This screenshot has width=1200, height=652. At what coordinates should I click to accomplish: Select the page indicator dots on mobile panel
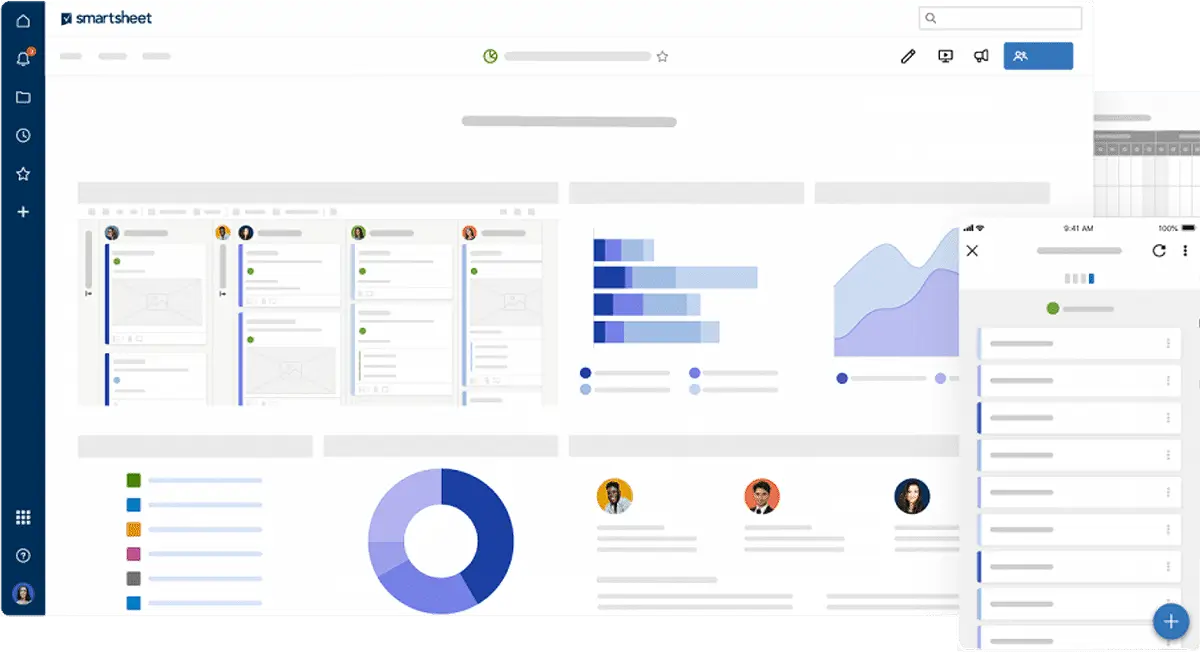coord(1079,278)
